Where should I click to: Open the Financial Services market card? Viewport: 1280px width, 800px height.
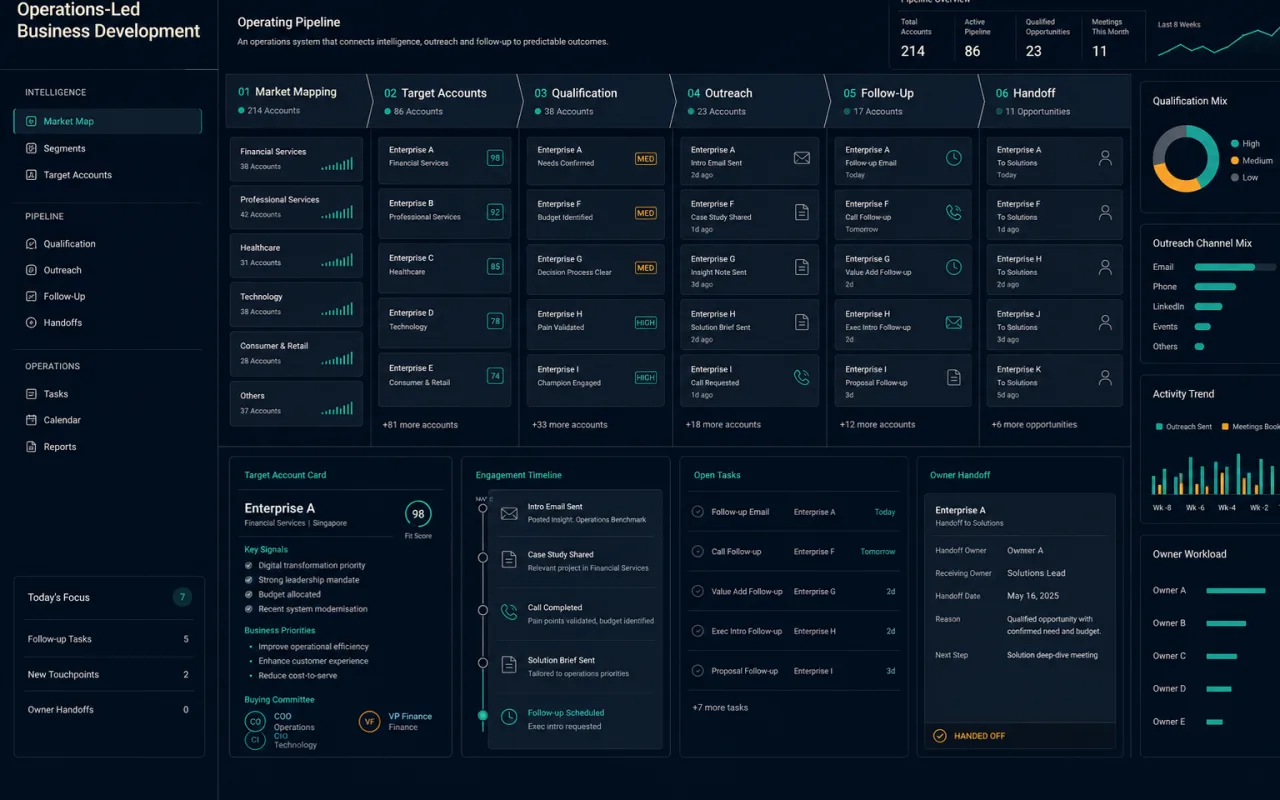(296, 159)
